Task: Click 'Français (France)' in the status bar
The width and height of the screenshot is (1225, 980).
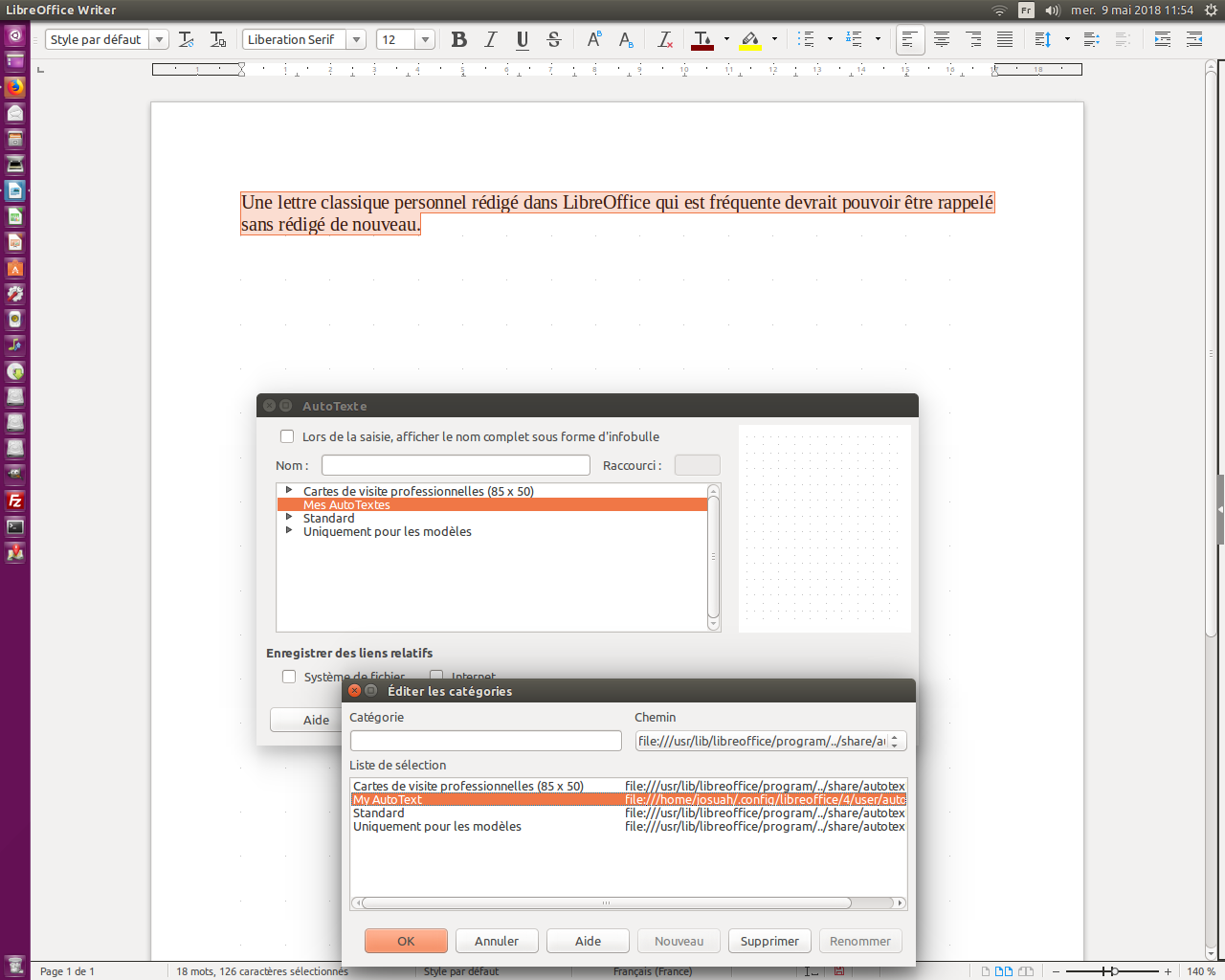Action: coord(653,971)
